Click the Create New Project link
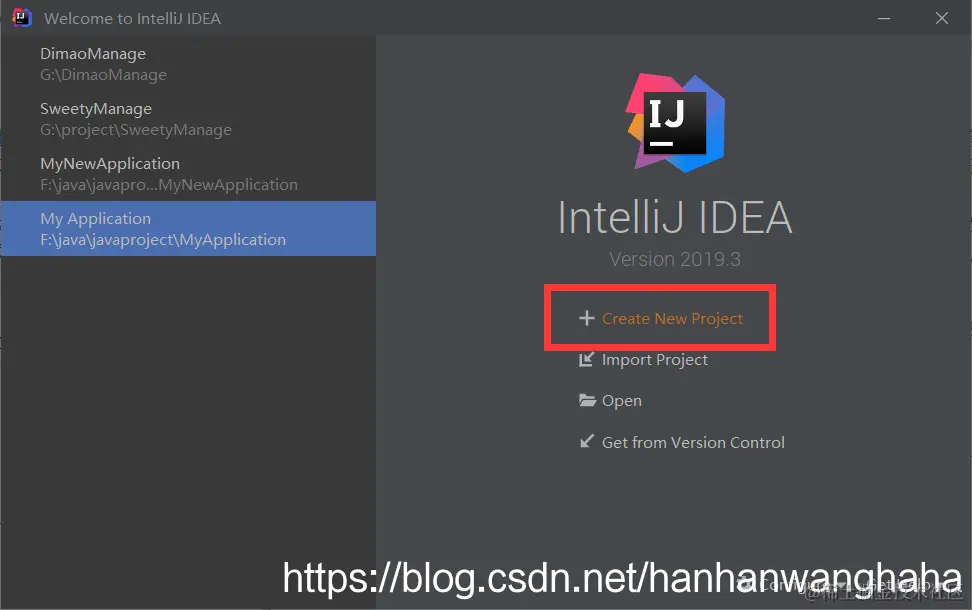This screenshot has width=972, height=610. (672, 319)
